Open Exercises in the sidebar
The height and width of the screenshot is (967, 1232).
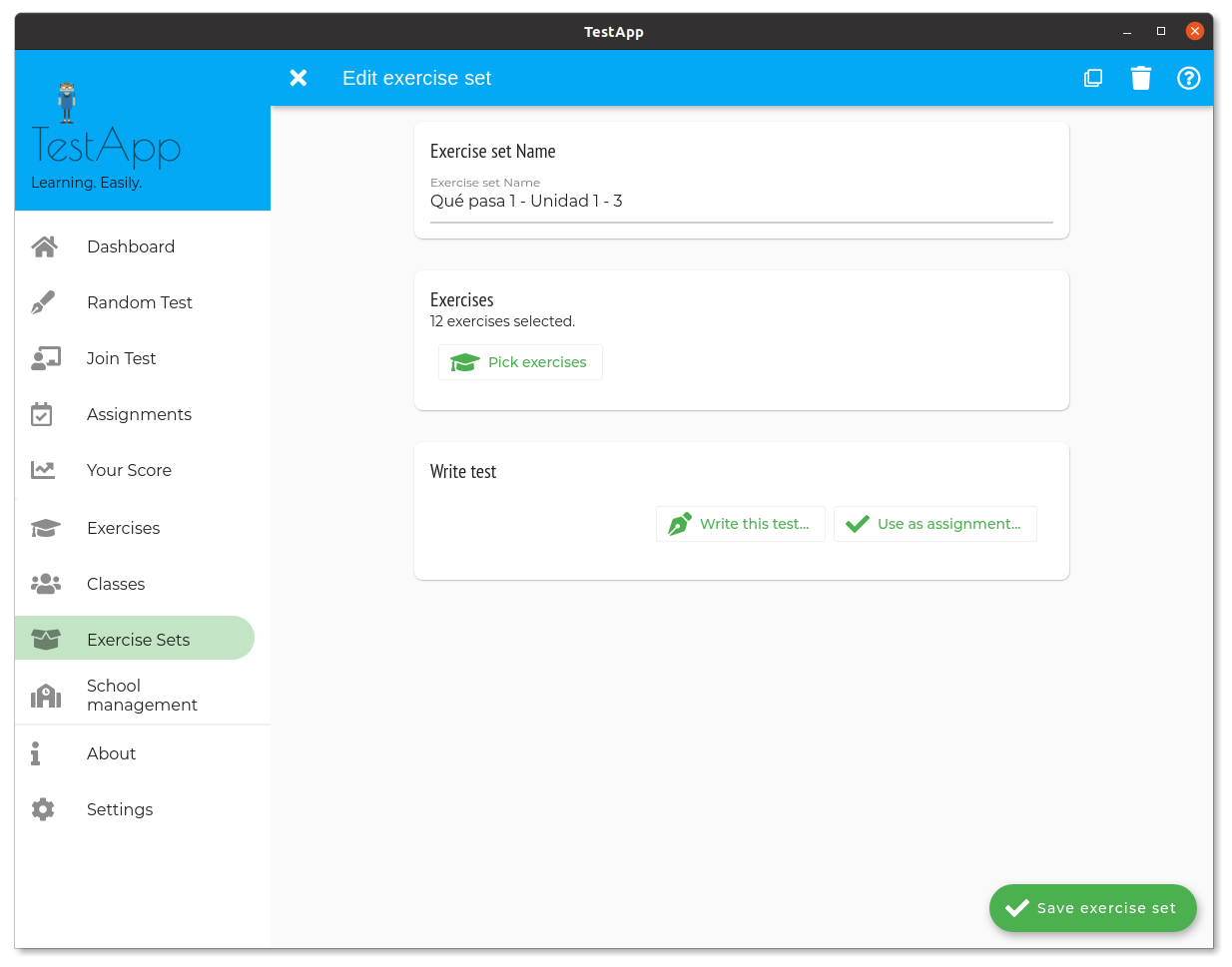pos(123,528)
